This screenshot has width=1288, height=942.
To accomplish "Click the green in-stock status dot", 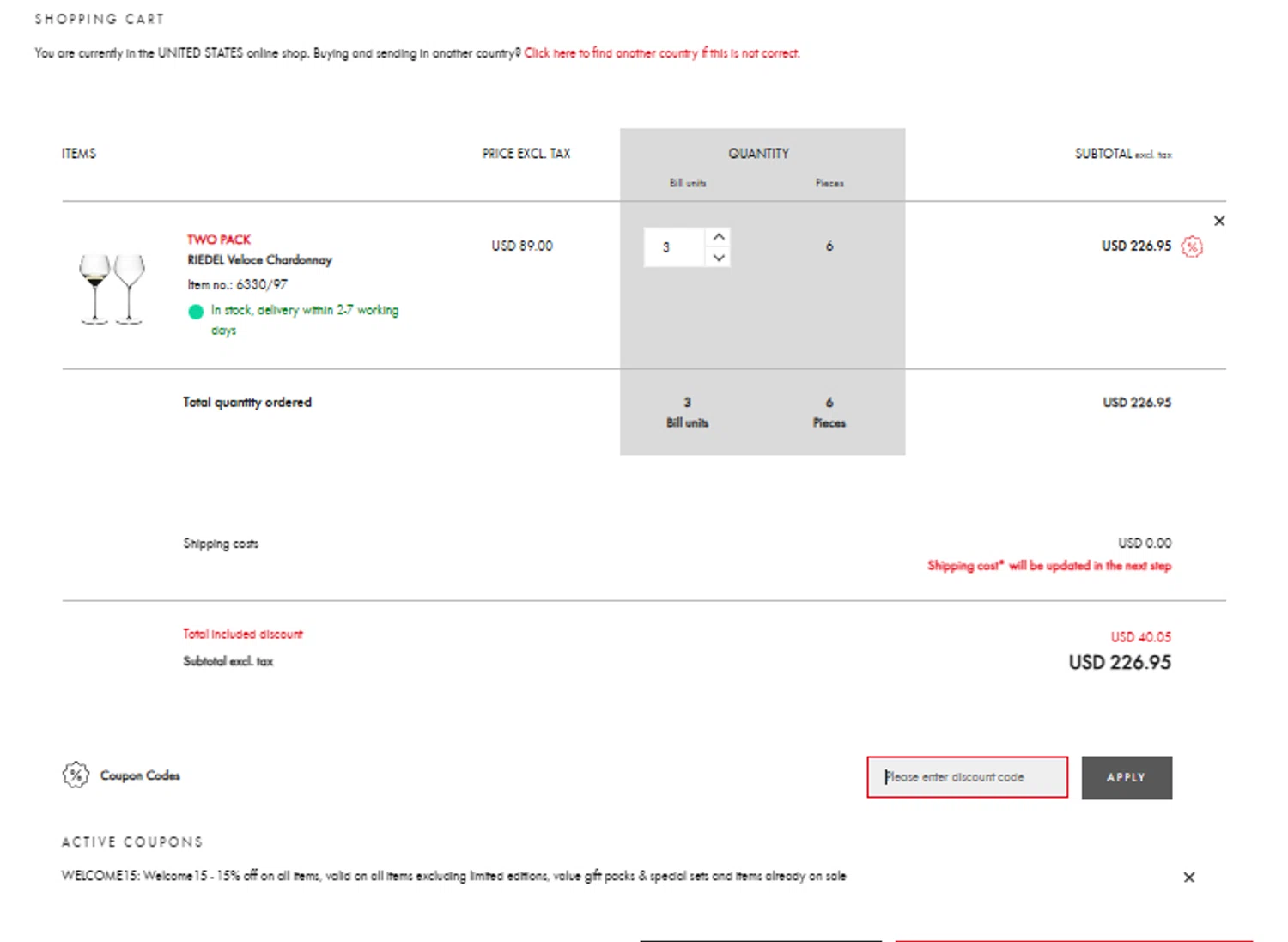I will pyautogui.click(x=196, y=312).
